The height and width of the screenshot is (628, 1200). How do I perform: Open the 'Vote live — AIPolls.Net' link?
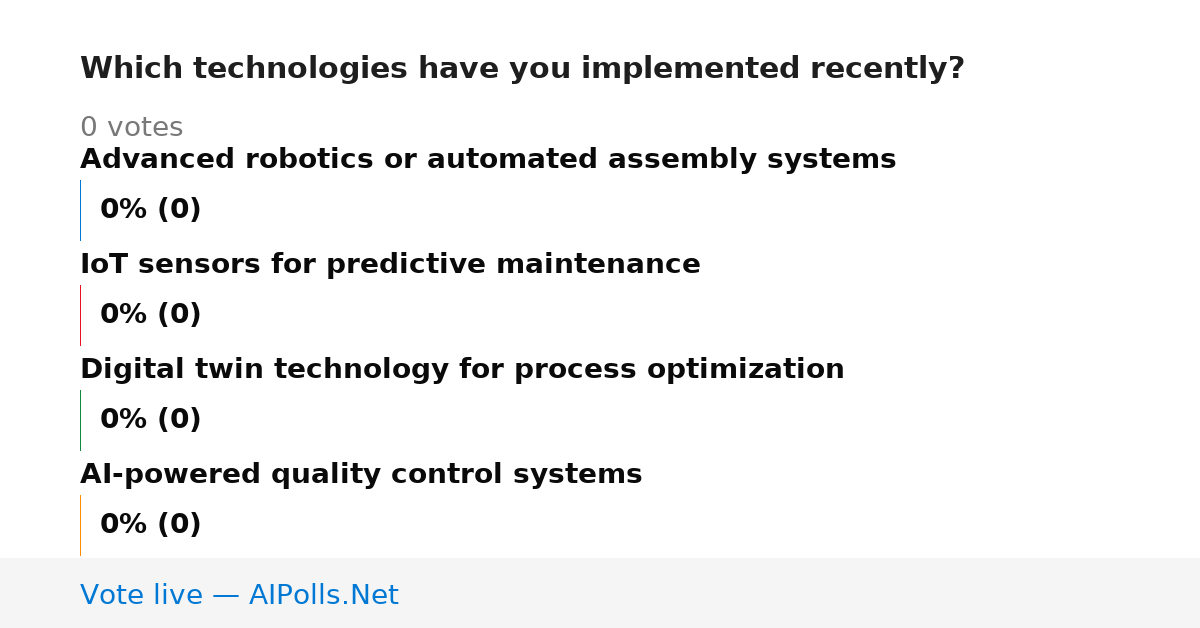click(x=239, y=596)
